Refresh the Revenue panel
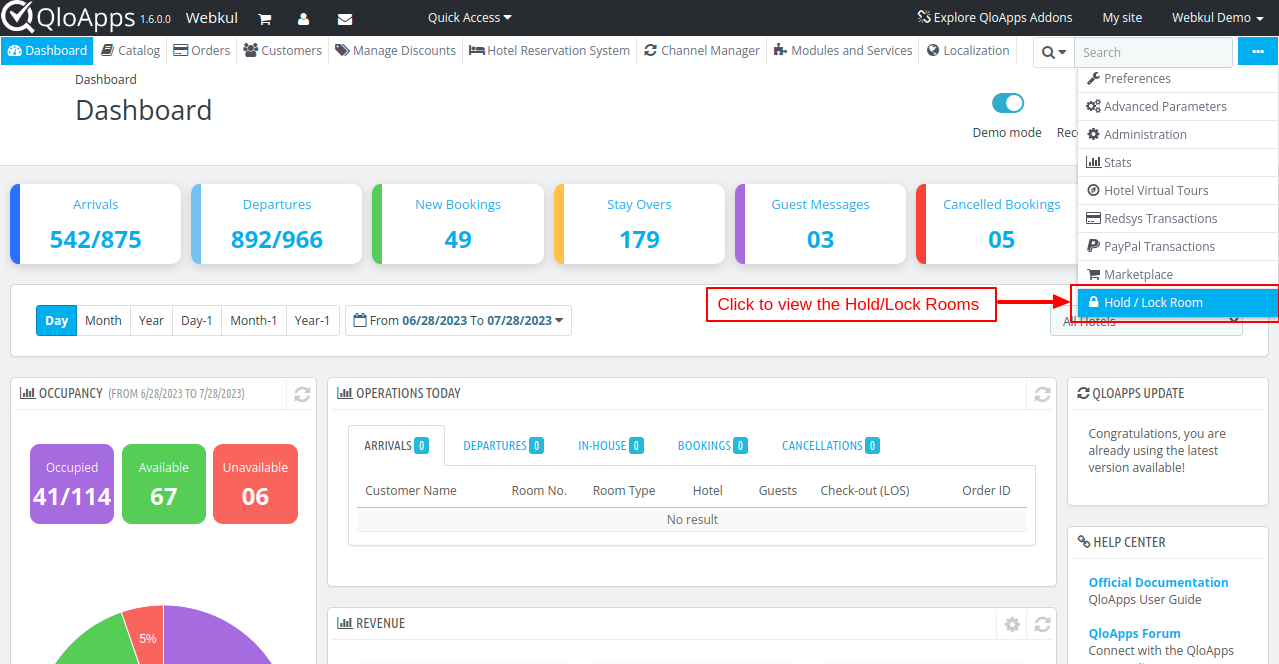 pyautogui.click(x=1042, y=624)
